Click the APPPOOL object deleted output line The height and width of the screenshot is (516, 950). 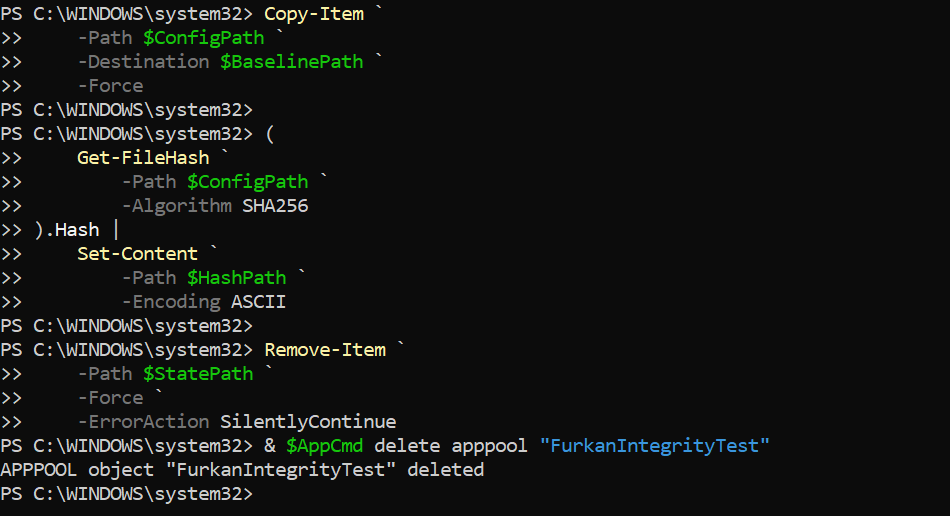[242, 469]
